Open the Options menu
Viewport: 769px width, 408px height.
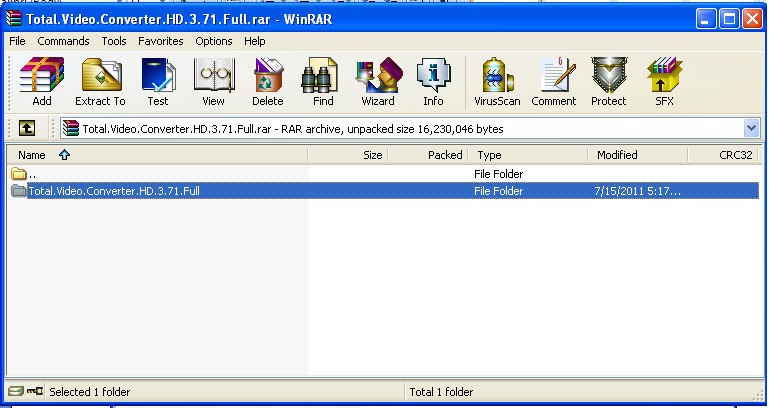click(214, 41)
